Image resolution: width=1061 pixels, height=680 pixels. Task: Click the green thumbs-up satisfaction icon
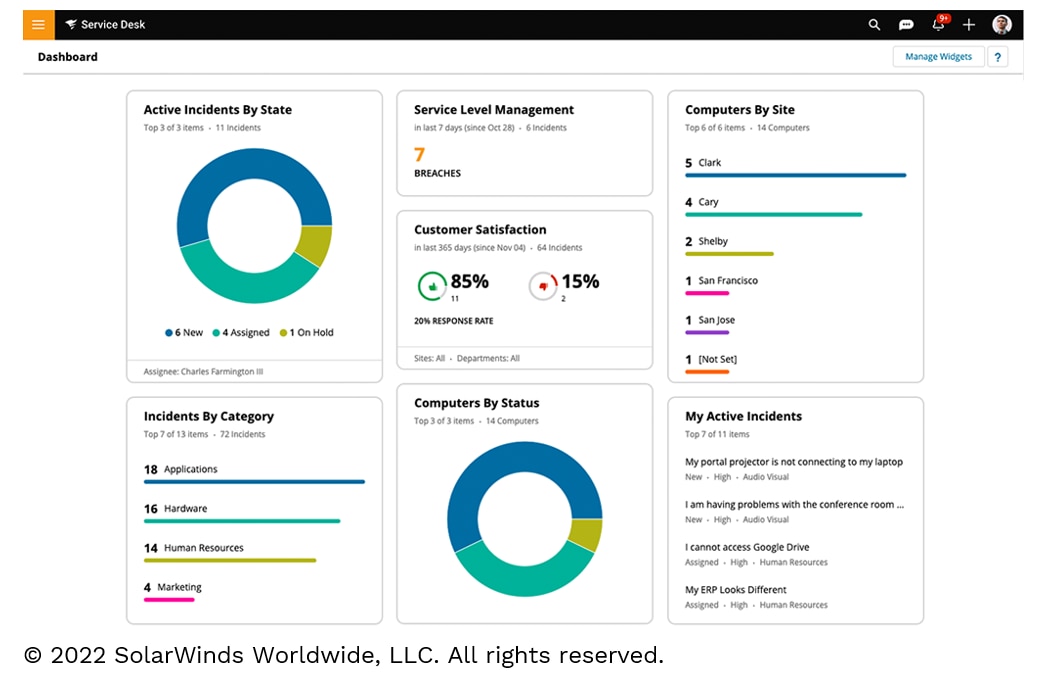pos(432,286)
